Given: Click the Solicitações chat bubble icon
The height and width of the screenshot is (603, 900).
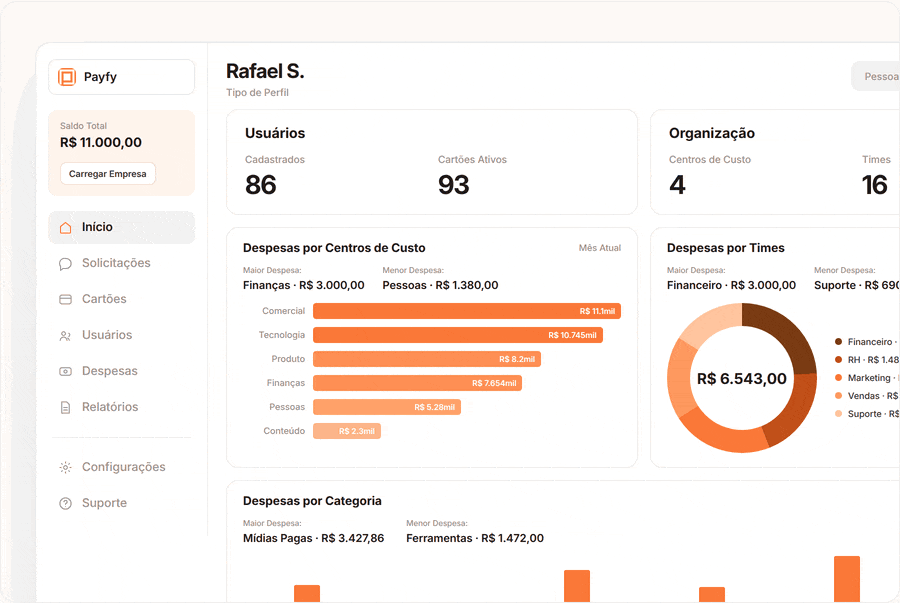Looking at the screenshot, I should [x=65, y=263].
